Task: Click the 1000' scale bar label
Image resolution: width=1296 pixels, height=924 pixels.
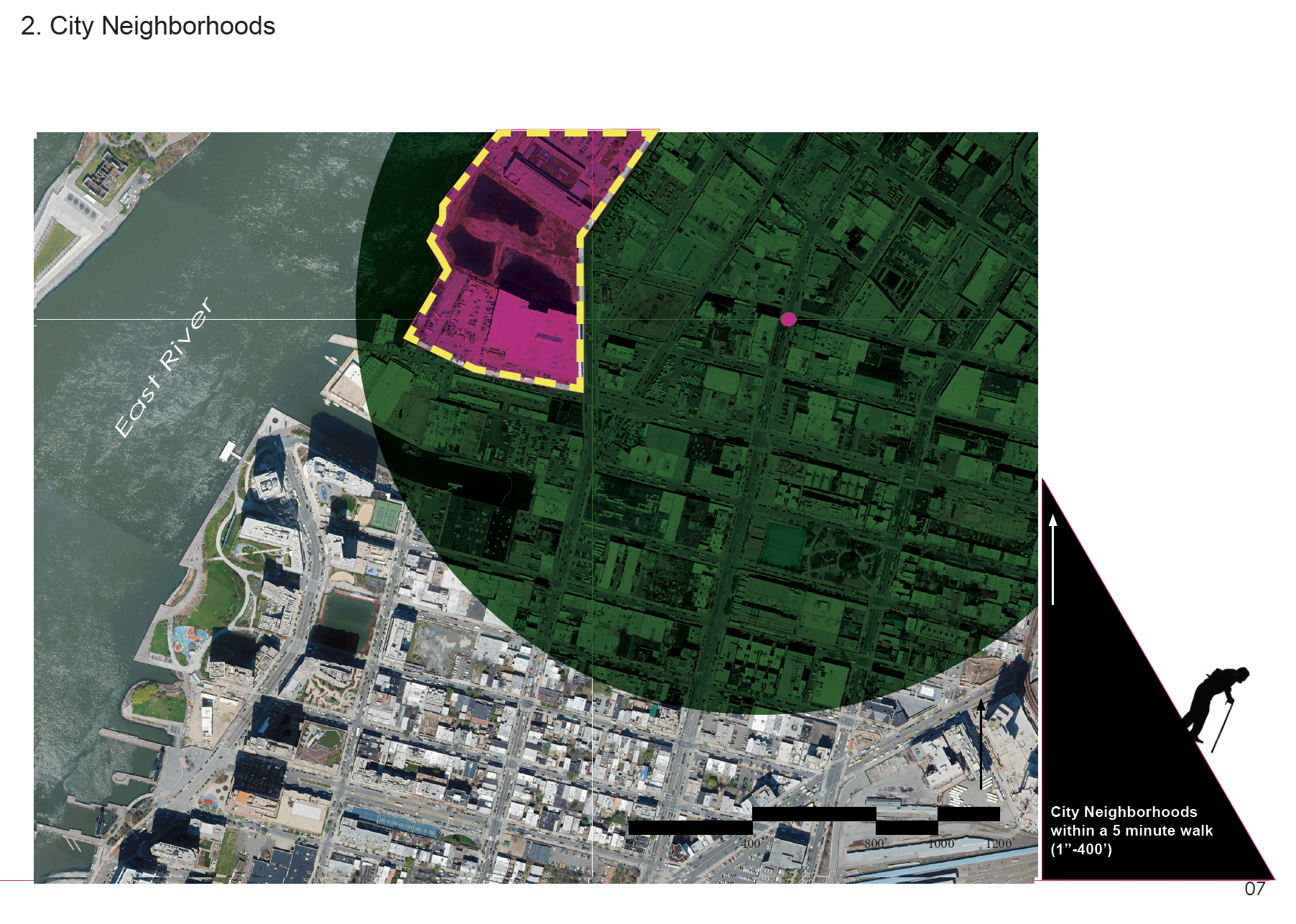Action: pos(940,844)
